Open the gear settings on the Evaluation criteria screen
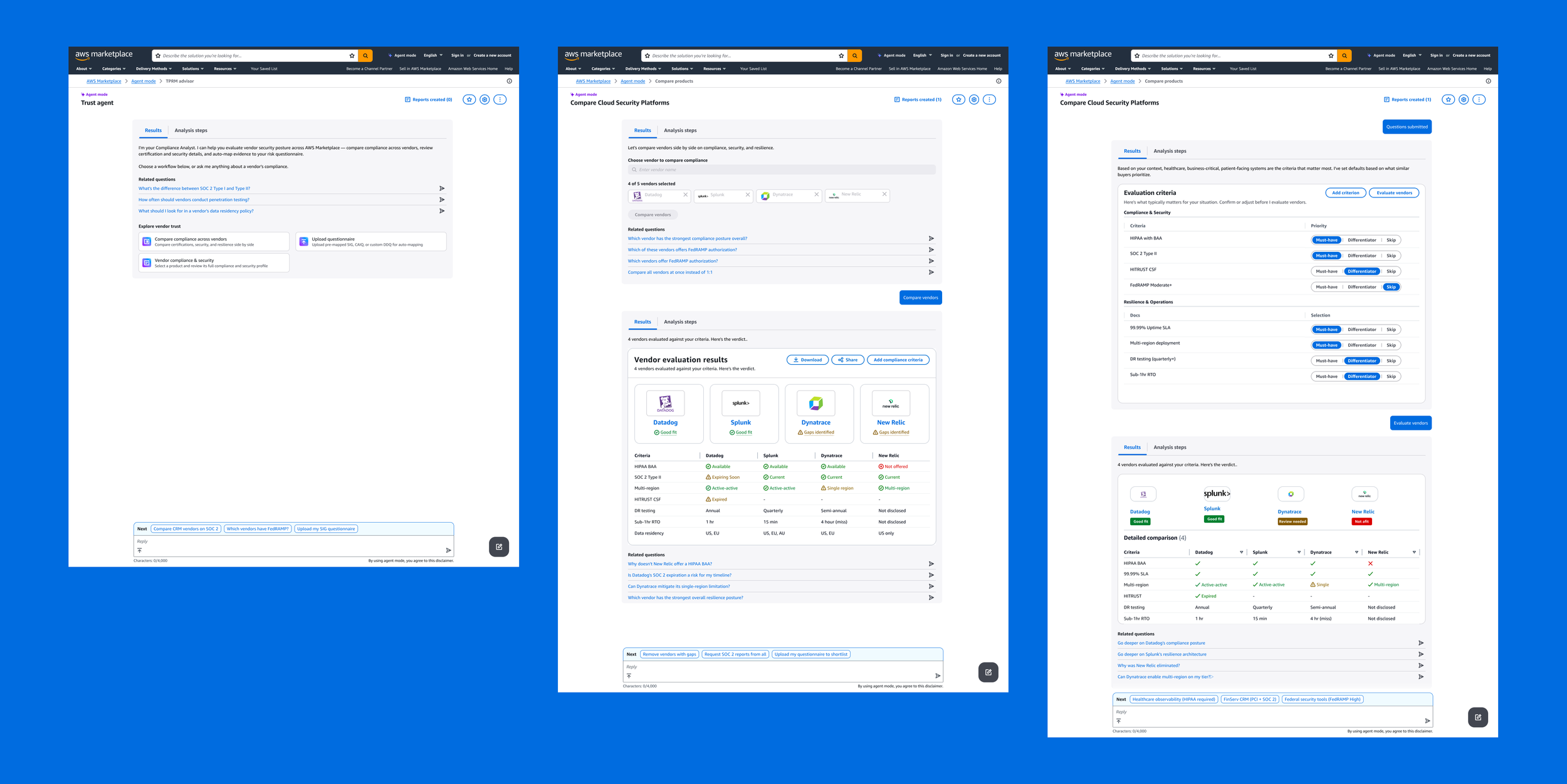Screen dimensions: 1567x784 click(x=1464, y=100)
